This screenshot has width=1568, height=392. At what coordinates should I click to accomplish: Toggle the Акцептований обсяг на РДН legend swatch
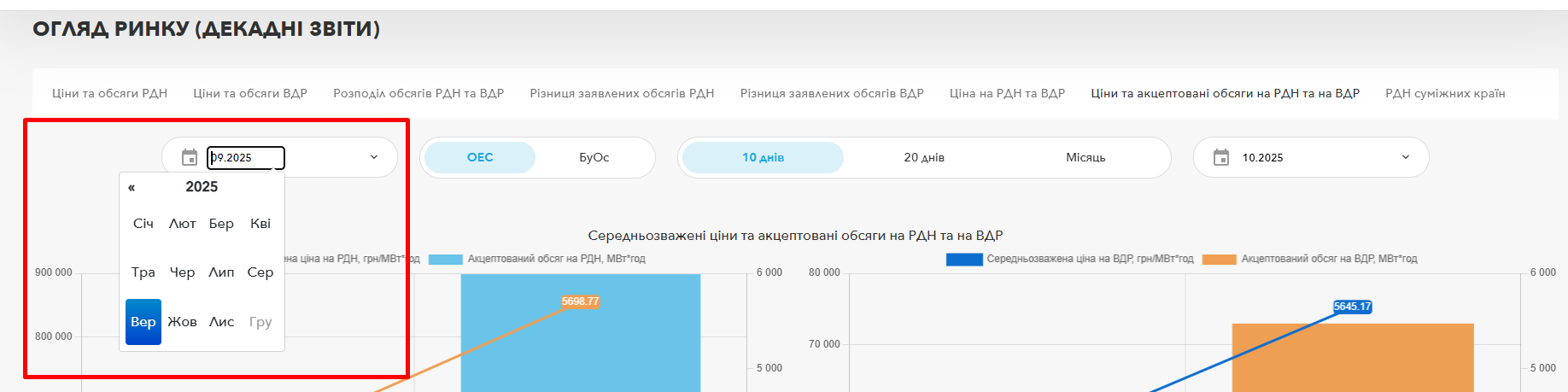click(x=445, y=259)
